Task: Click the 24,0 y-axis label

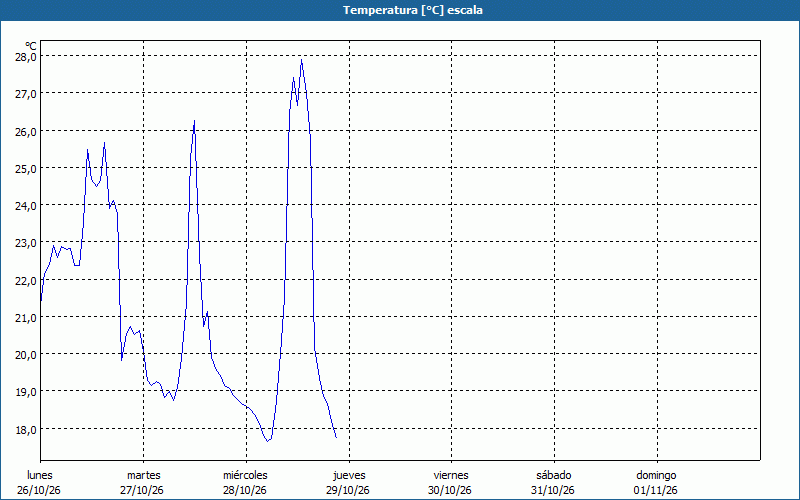Action: pos(26,206)
